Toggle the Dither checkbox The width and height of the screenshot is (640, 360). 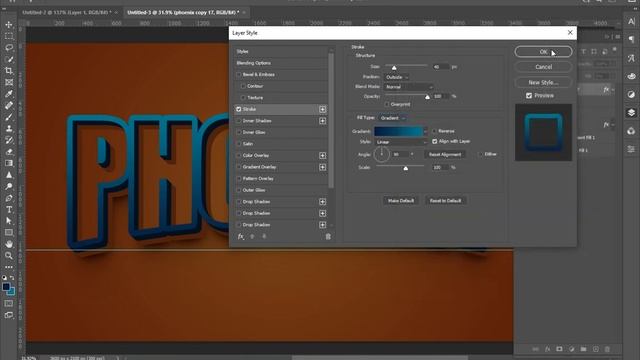point(480,154)
